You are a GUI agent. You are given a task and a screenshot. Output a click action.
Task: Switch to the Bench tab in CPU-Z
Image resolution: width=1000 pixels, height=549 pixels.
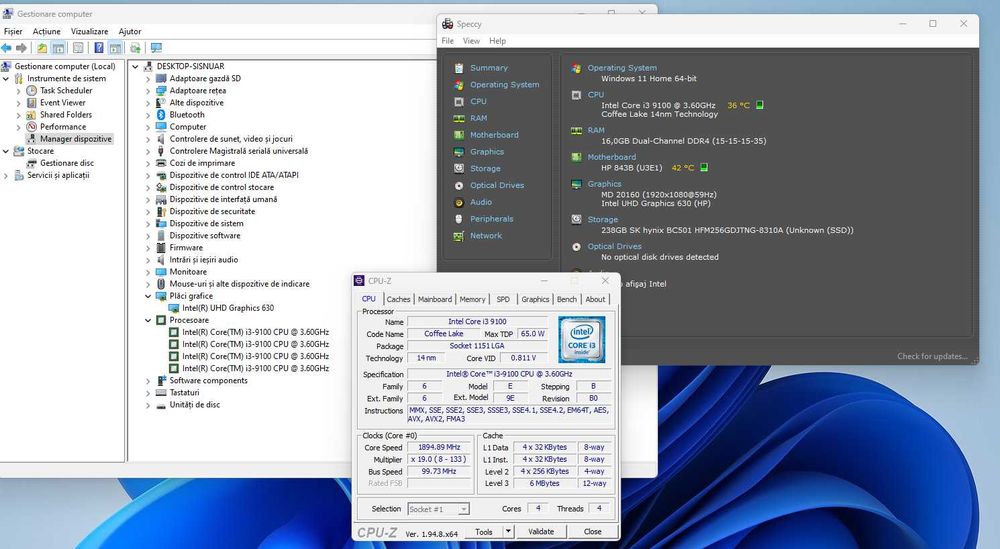click(x=566, y=299)
